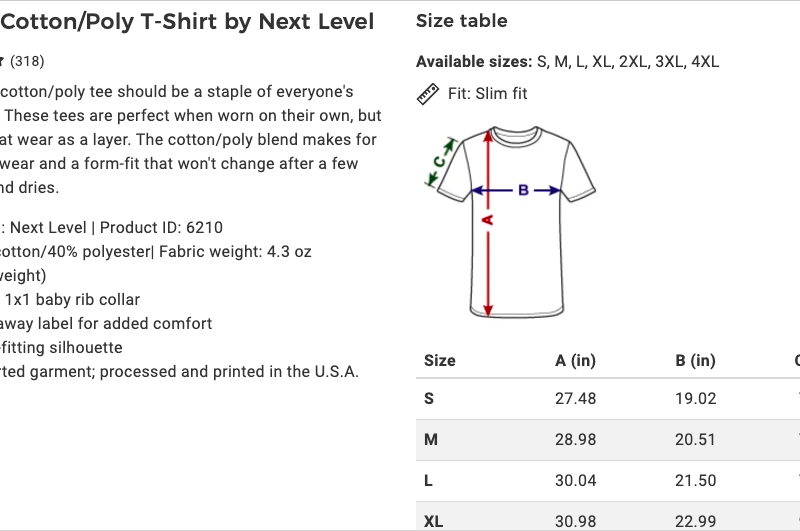
Task: Click the blue B width arrow
Action: [x=516, y=190]
